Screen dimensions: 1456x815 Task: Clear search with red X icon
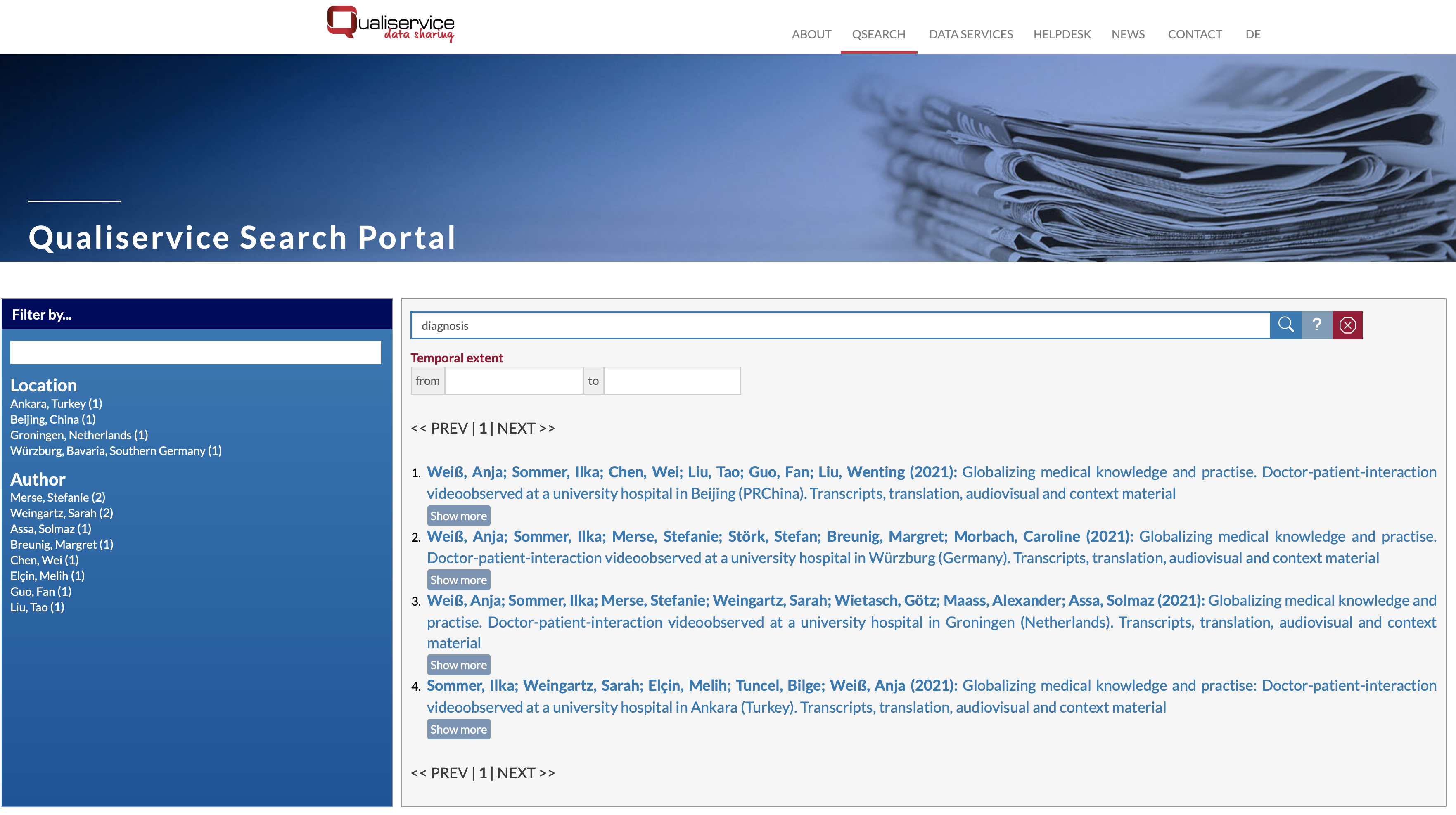tap(1347, 325)
